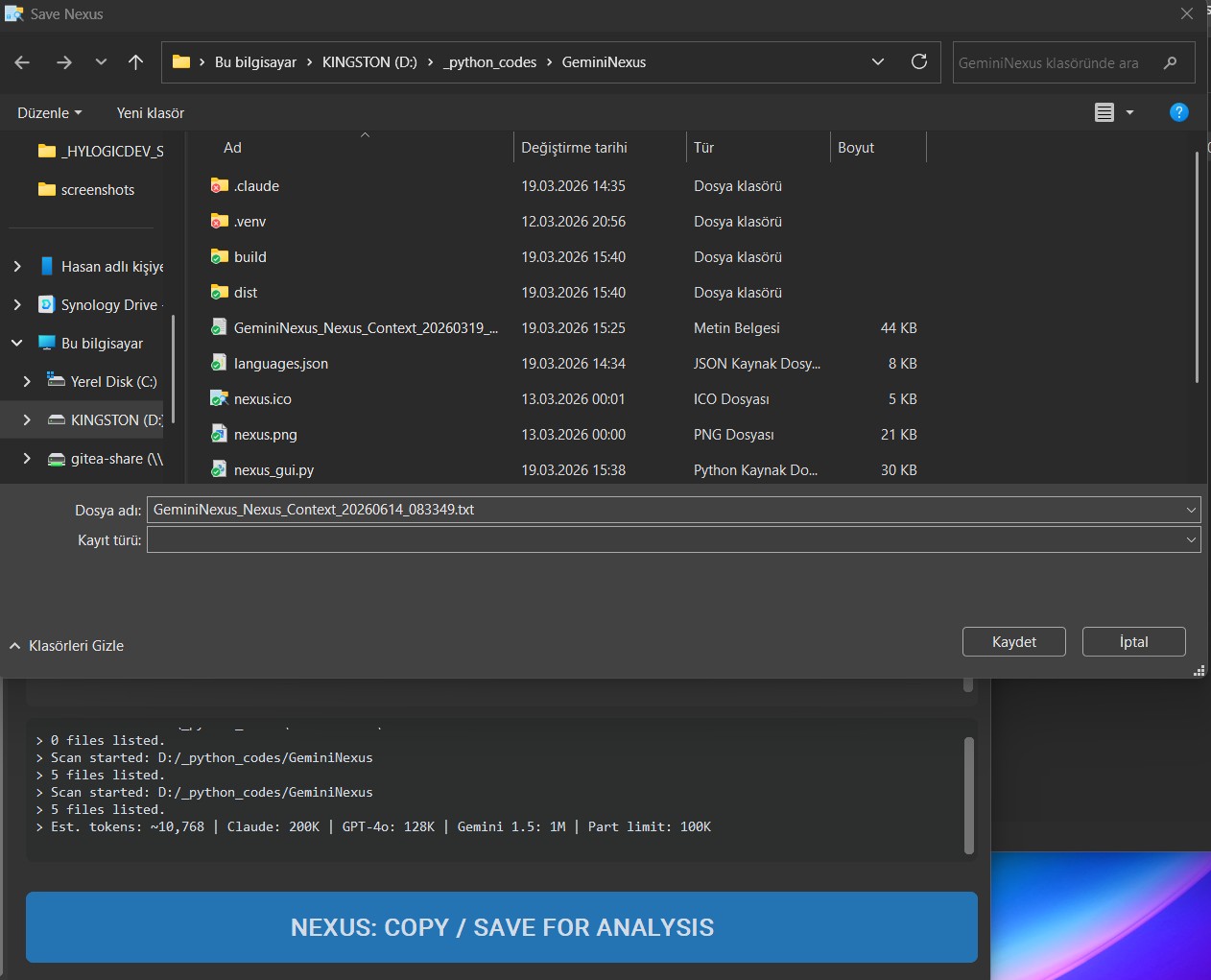Image resolution: width=1211 pixels, height=980 pixels.
Task: Select GeminiNexus_Nexus_Context text file icon
Action: pyautogui.click(x=219, y=328)
